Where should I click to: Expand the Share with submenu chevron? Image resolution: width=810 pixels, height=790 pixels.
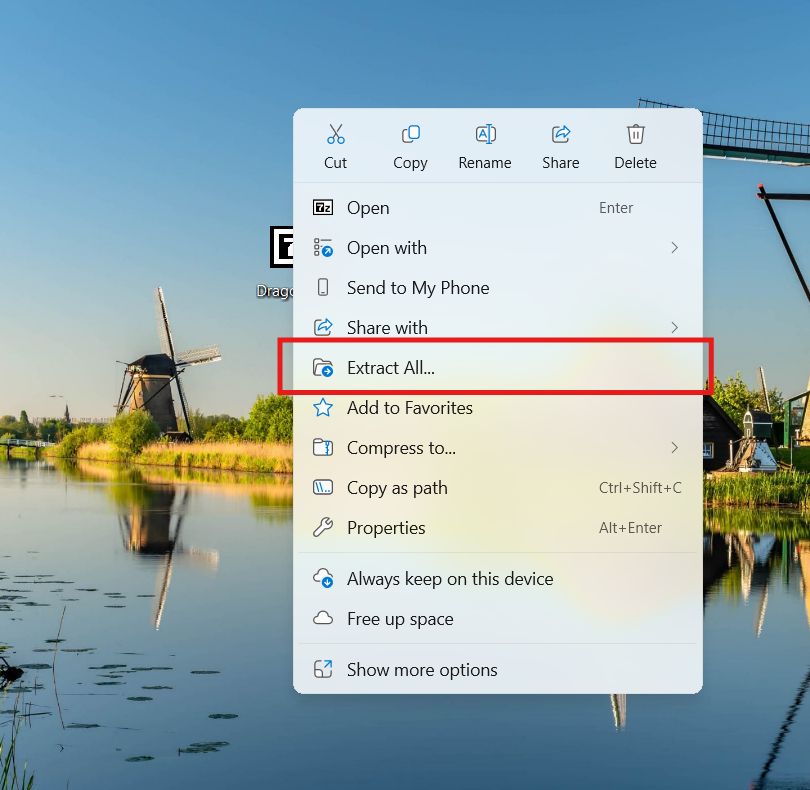pyautogui.click(x=674, y=328)
